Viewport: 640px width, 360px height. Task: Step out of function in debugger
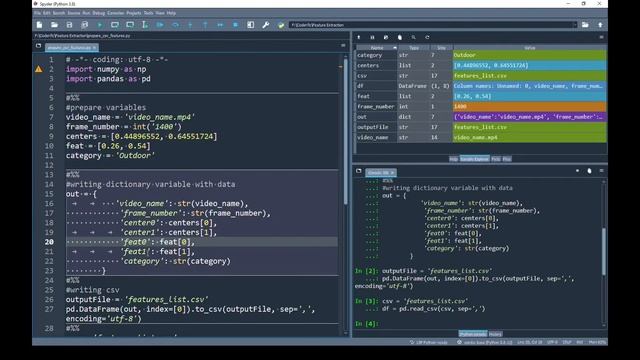205,25
